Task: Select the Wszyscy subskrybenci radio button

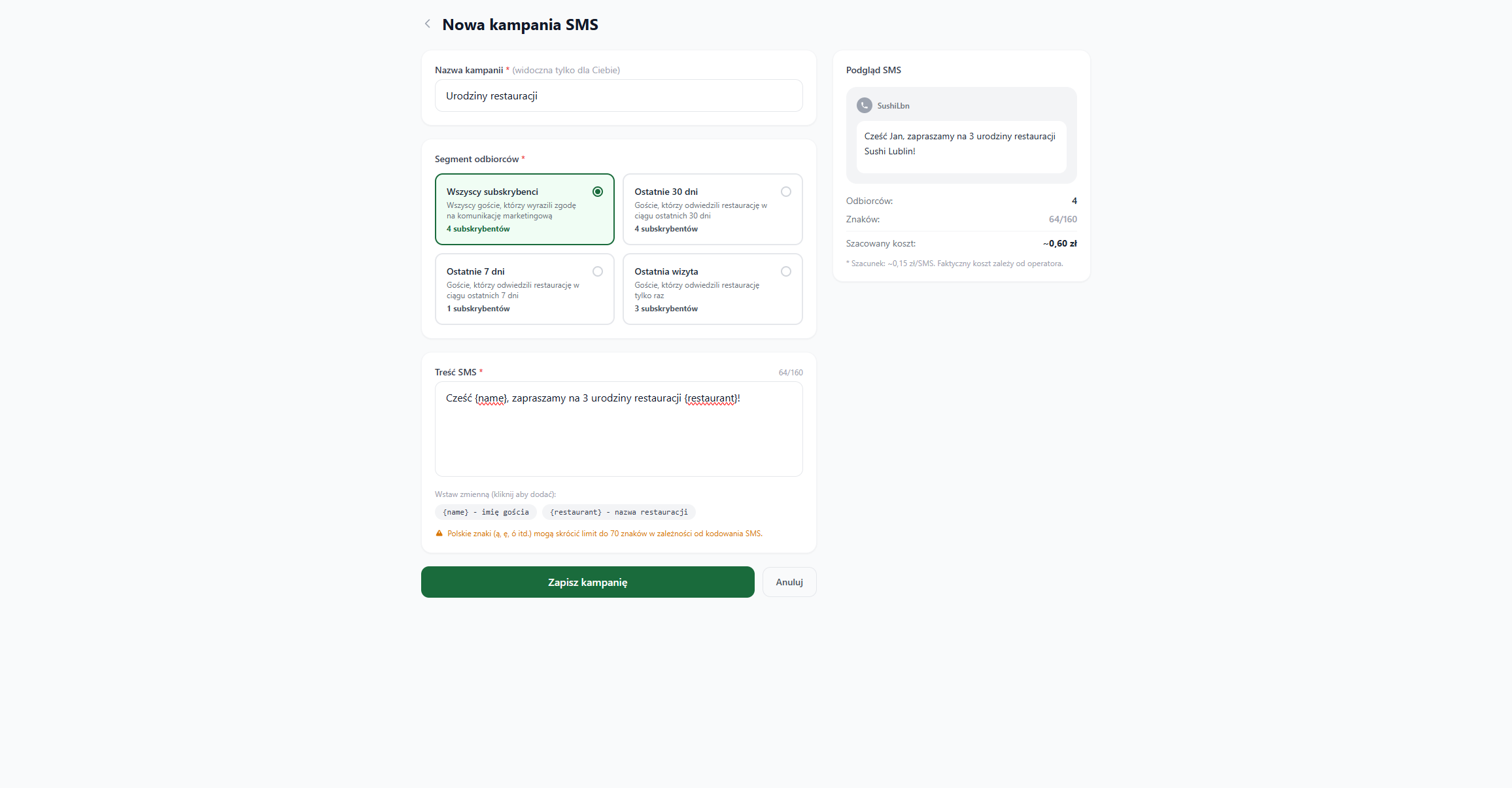Action: pos(598,192)
